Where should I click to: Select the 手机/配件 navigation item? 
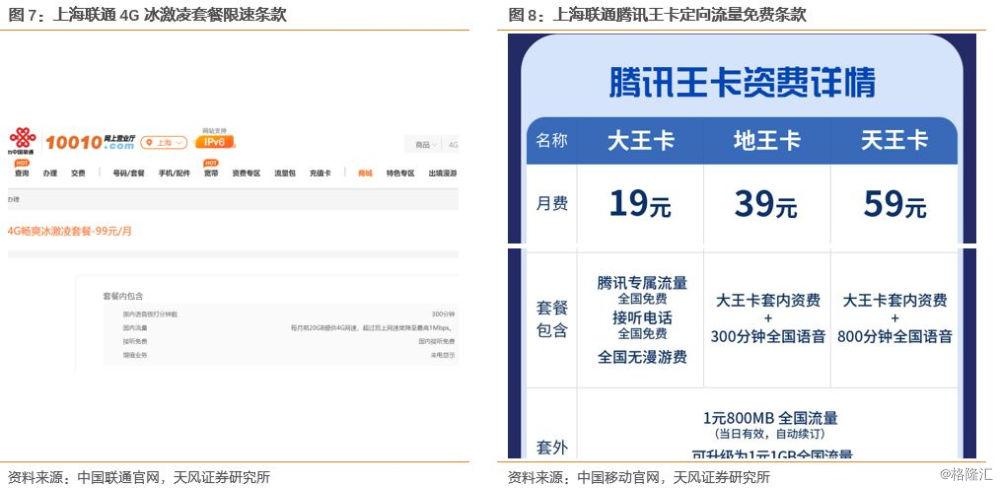coord(174,173)
